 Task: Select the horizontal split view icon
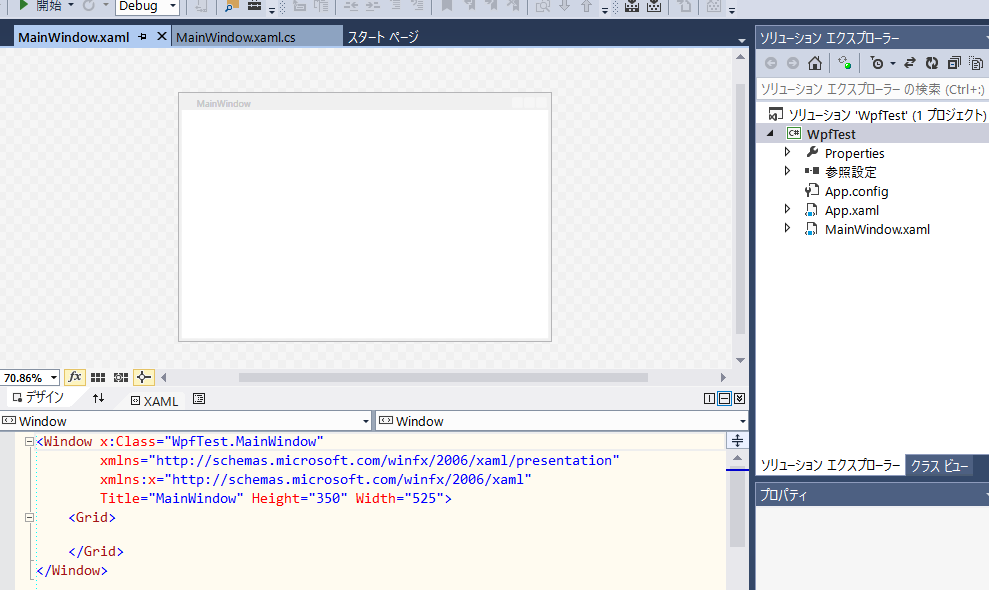(725, 398)
